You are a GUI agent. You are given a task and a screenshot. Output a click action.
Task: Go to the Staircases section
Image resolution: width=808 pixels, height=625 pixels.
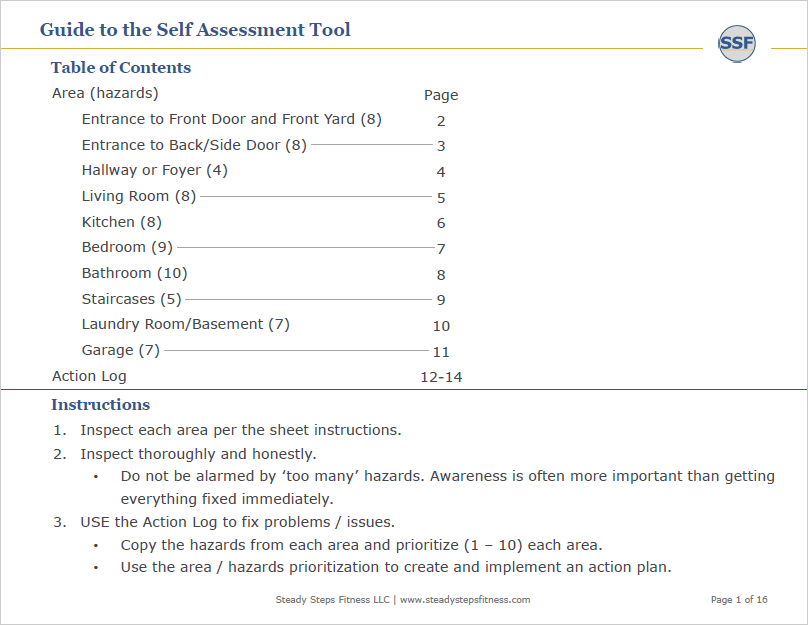click(131, 299)
